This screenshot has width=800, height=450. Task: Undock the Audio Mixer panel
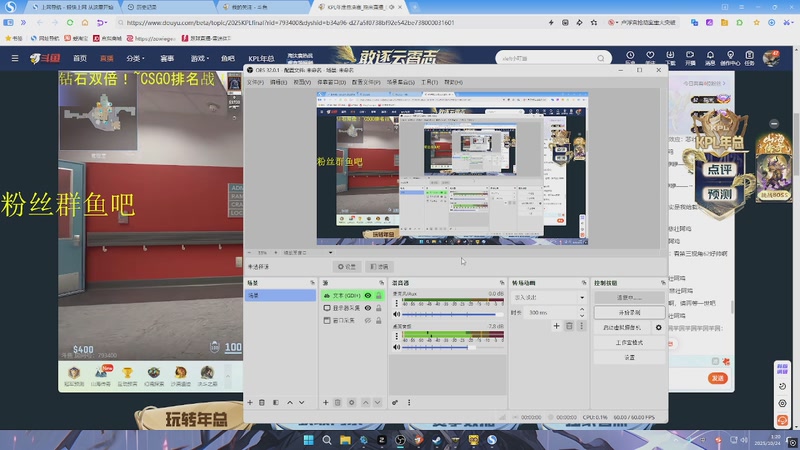[502, 283]
